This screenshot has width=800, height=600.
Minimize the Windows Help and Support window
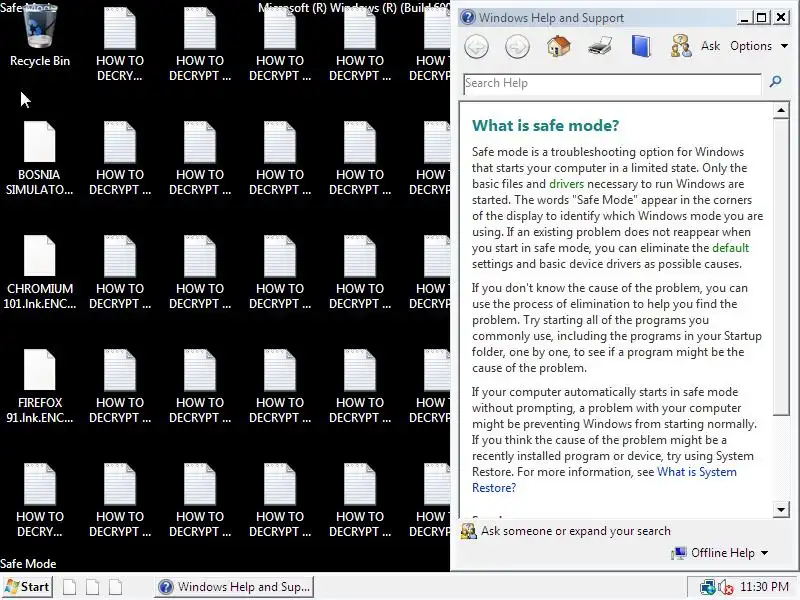coord(744,18)
